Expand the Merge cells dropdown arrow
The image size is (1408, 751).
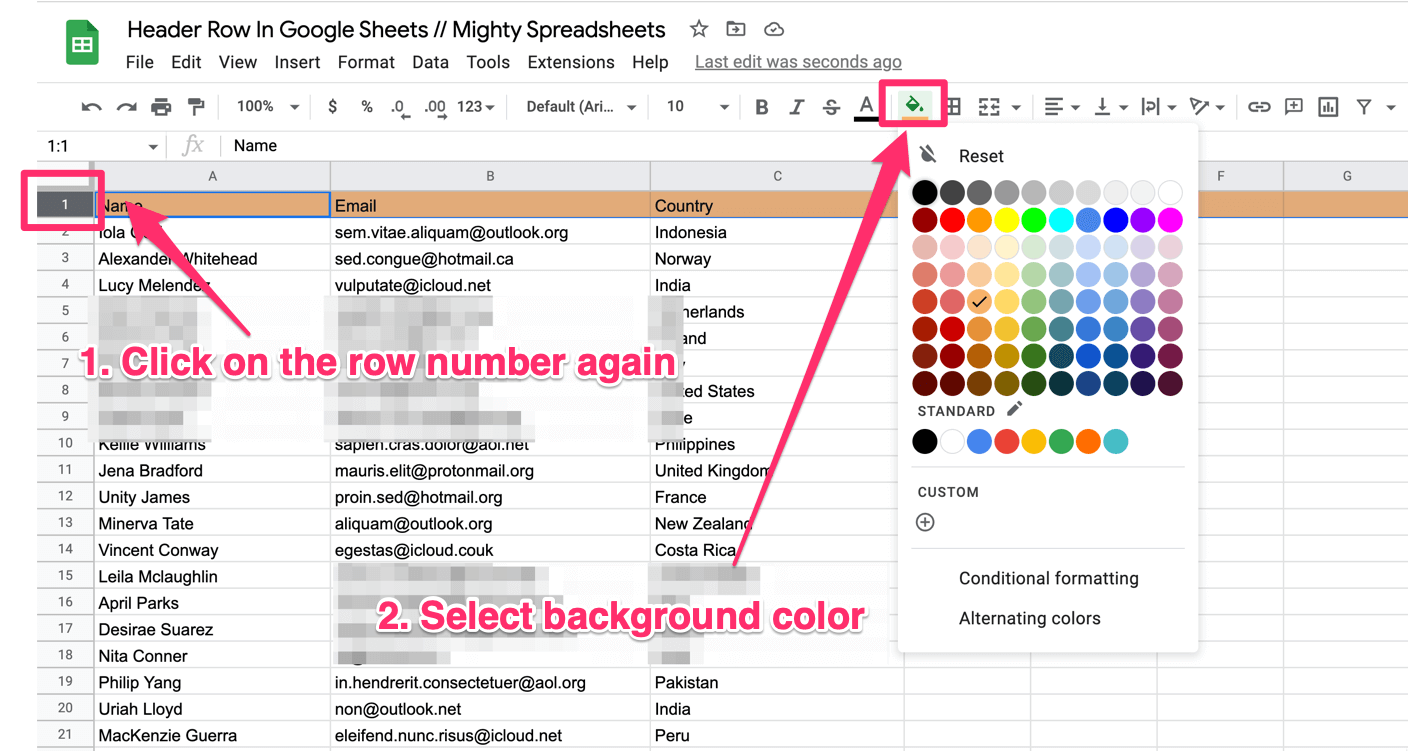tap(1016, 107)
